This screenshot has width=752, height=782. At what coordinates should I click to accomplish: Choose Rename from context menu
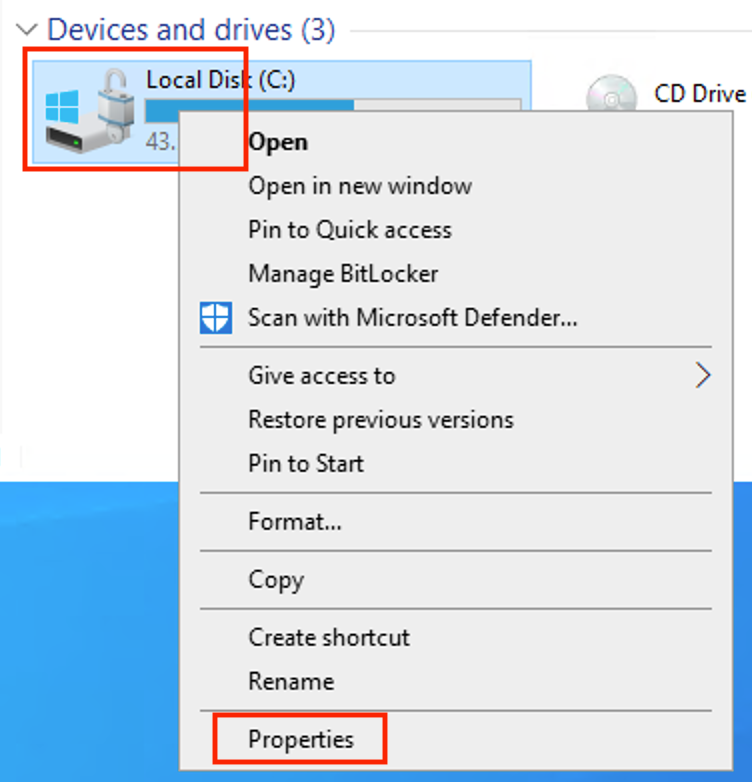point(455,682)
